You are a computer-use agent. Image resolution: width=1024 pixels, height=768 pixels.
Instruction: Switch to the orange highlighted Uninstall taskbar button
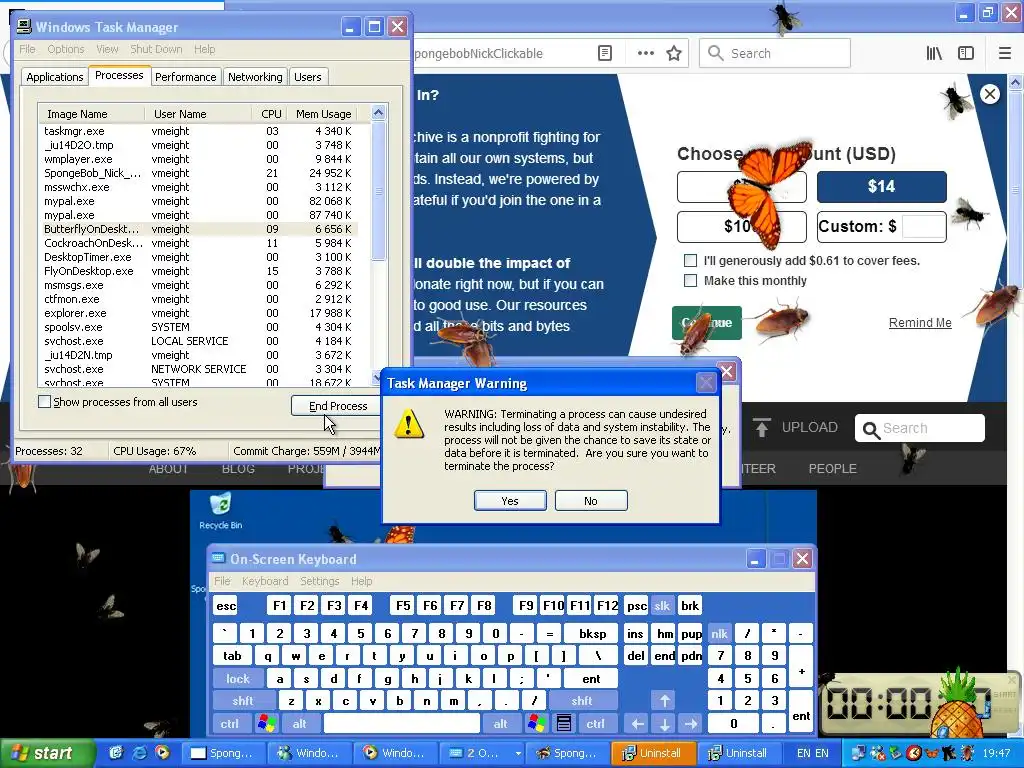coord(653,753)
